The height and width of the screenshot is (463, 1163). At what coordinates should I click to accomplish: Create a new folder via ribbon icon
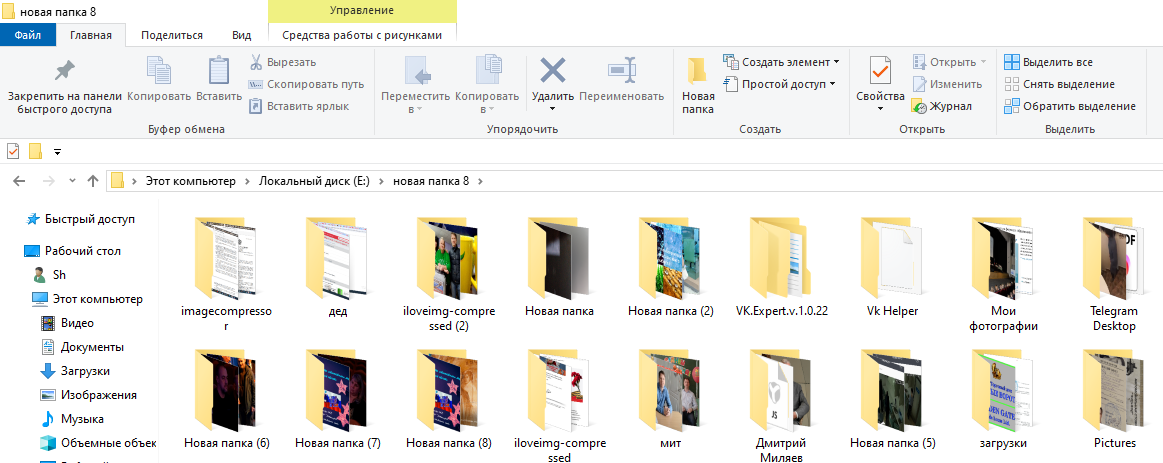[697, 72]
